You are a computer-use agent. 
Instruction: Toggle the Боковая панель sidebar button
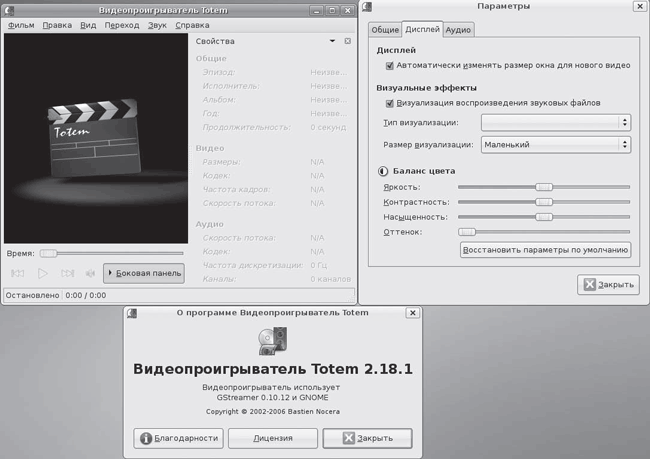tap(144, 273)
